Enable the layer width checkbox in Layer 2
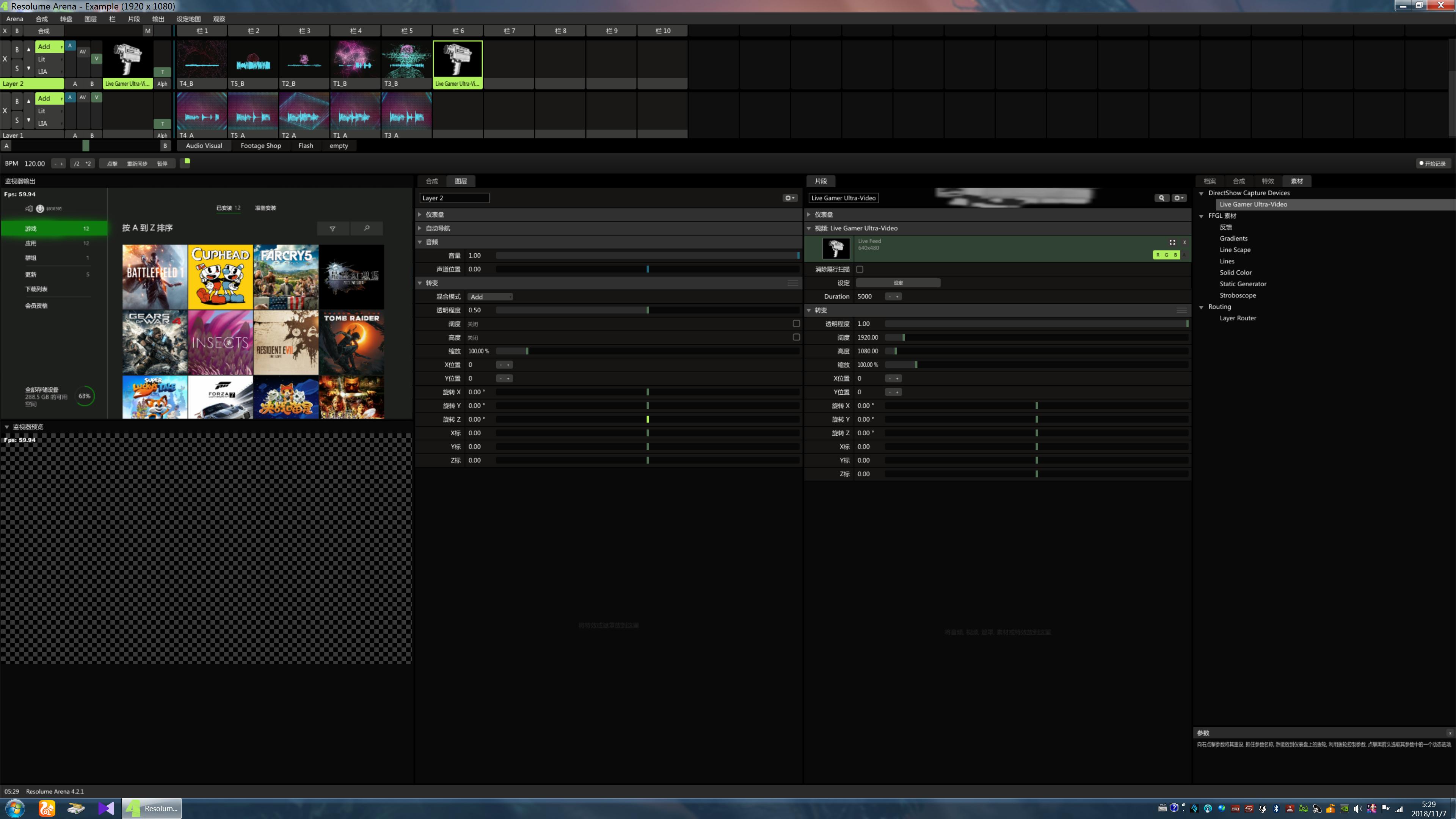 tap(796, 323)
